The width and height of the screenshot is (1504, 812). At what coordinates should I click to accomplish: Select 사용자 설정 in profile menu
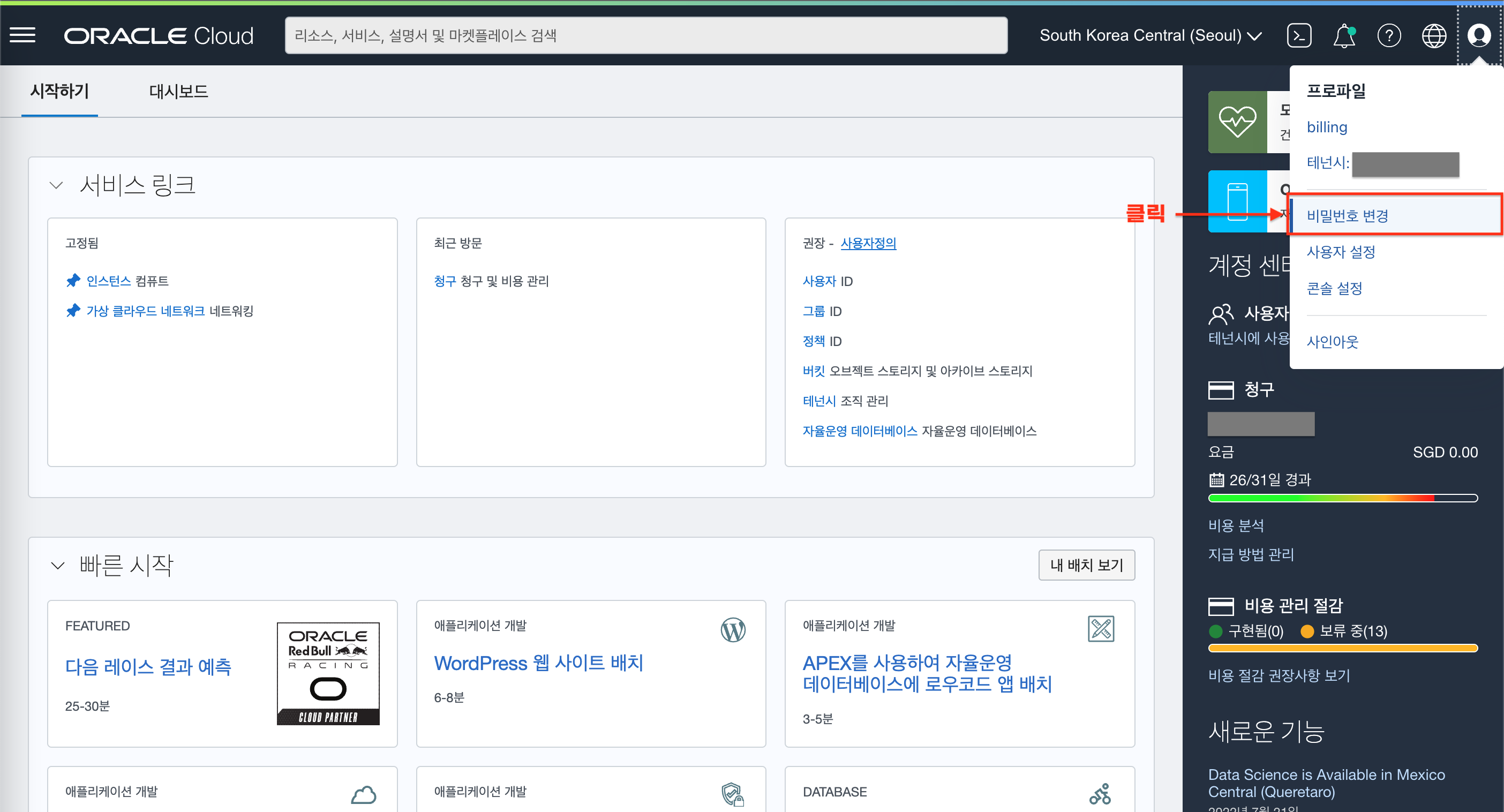[x=1341, y=252]
